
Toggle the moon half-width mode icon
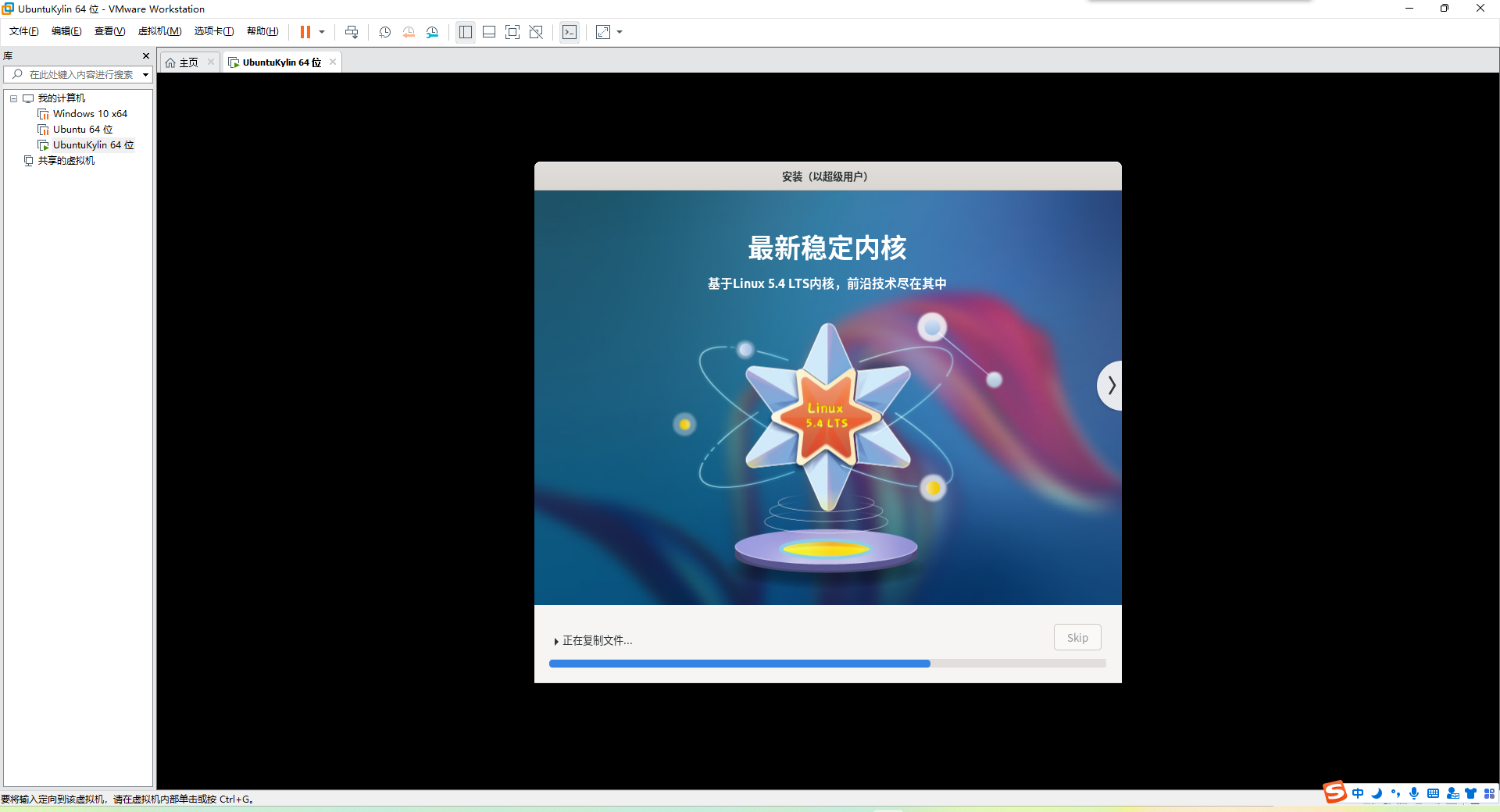point(1377,793)
